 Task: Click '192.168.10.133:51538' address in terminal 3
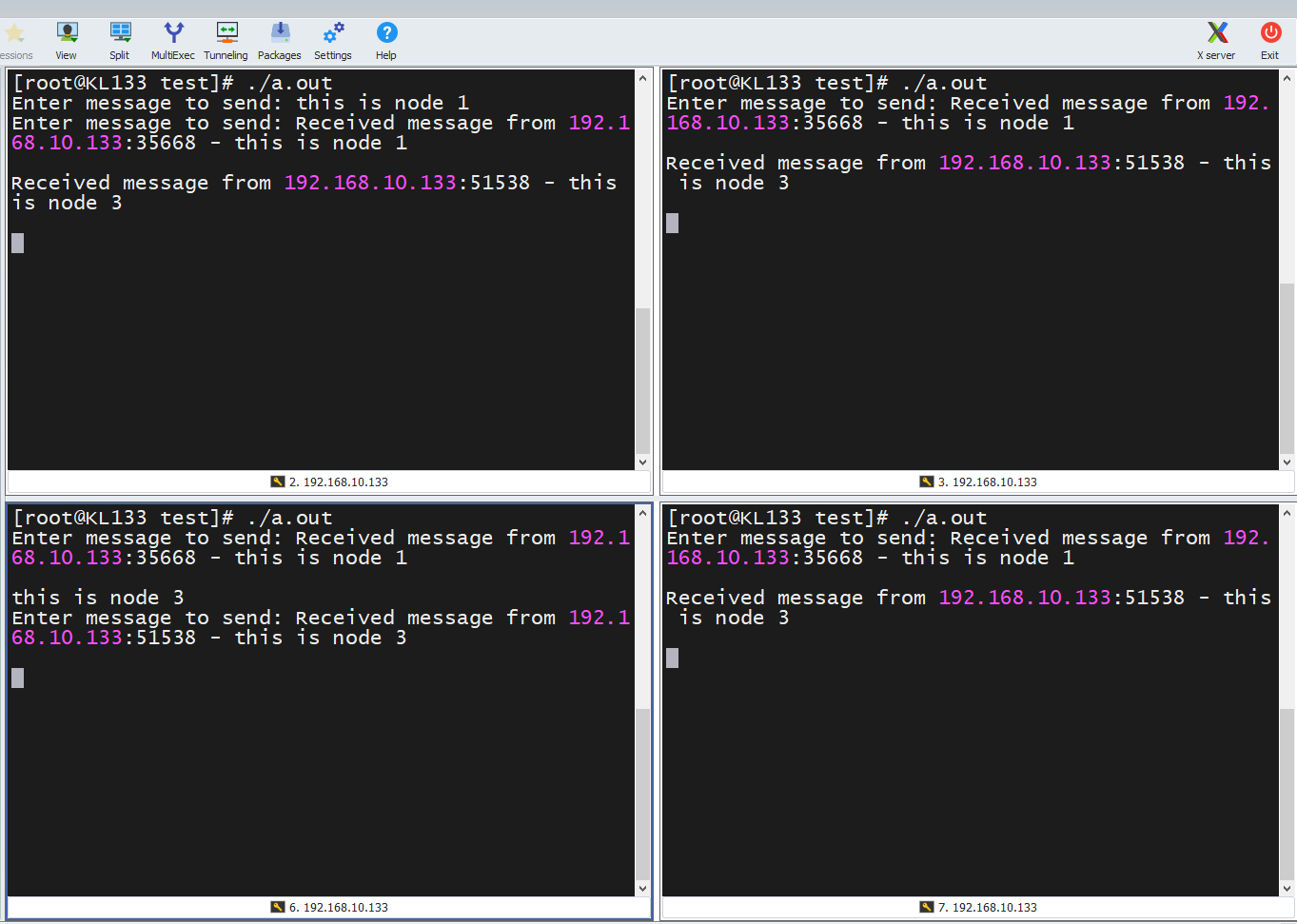click(1062, 163)
